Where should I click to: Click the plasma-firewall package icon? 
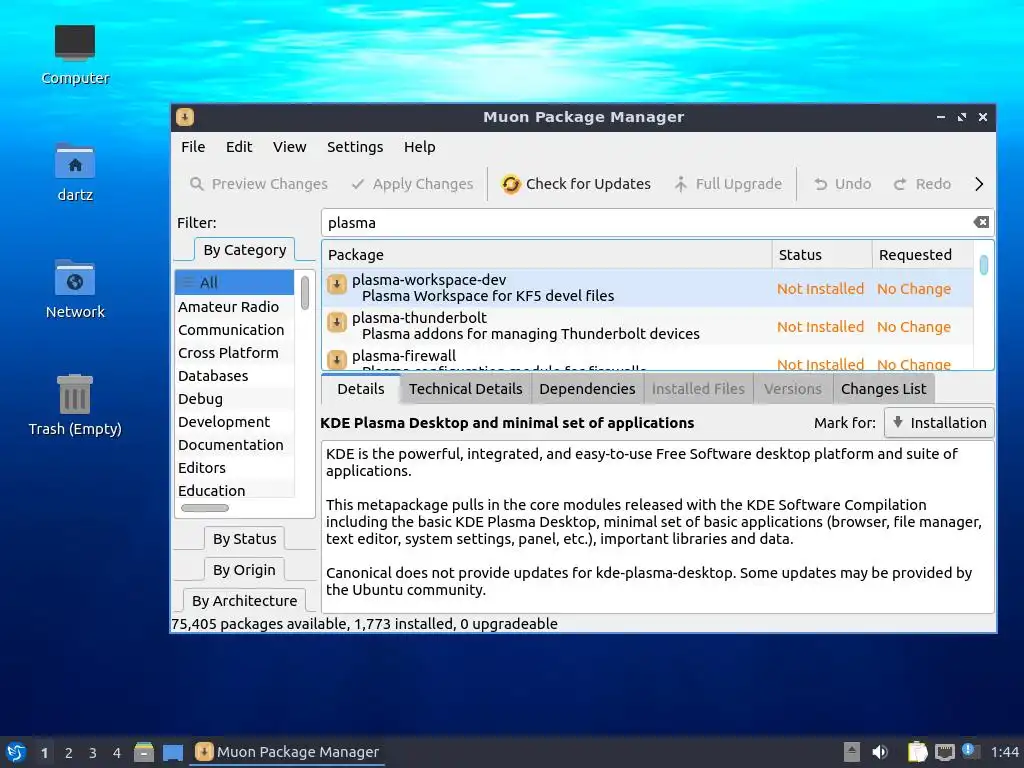[337, 359]
